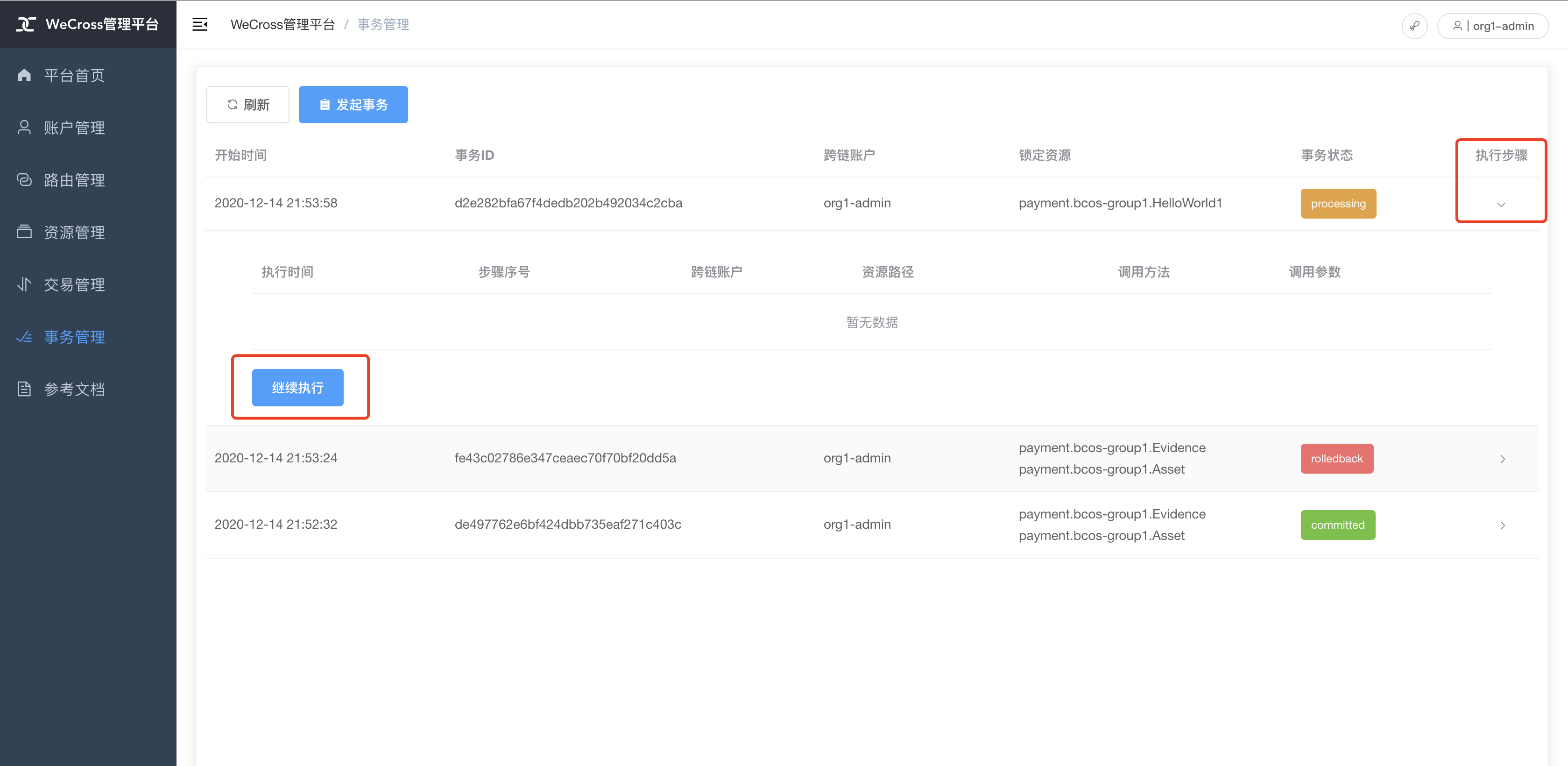Screen dimensions: 1568x766
Task: Click the committed status tag
Action: click(1337, 525)
